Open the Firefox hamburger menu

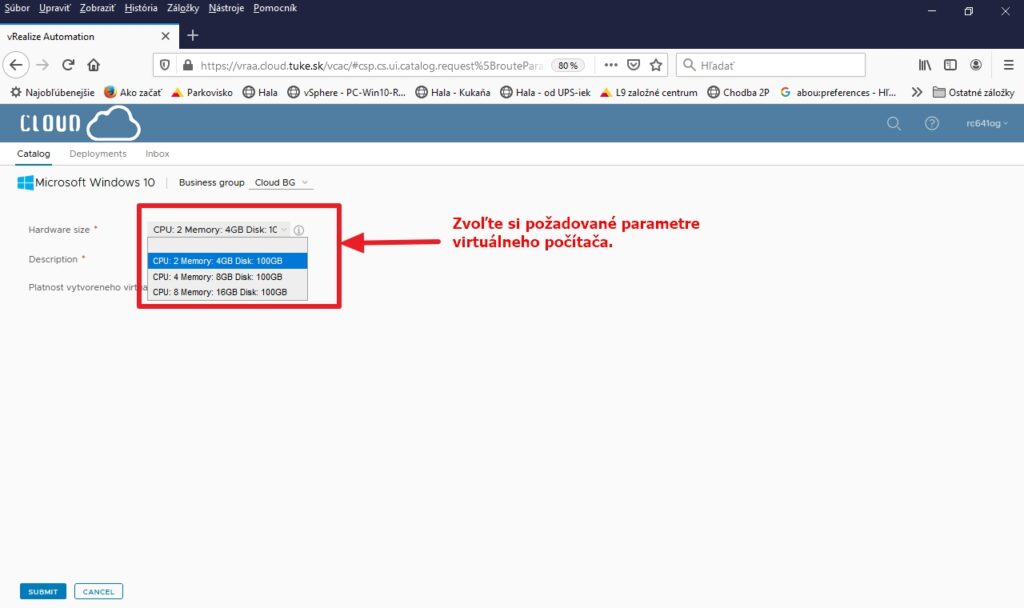click(1008, 65)
